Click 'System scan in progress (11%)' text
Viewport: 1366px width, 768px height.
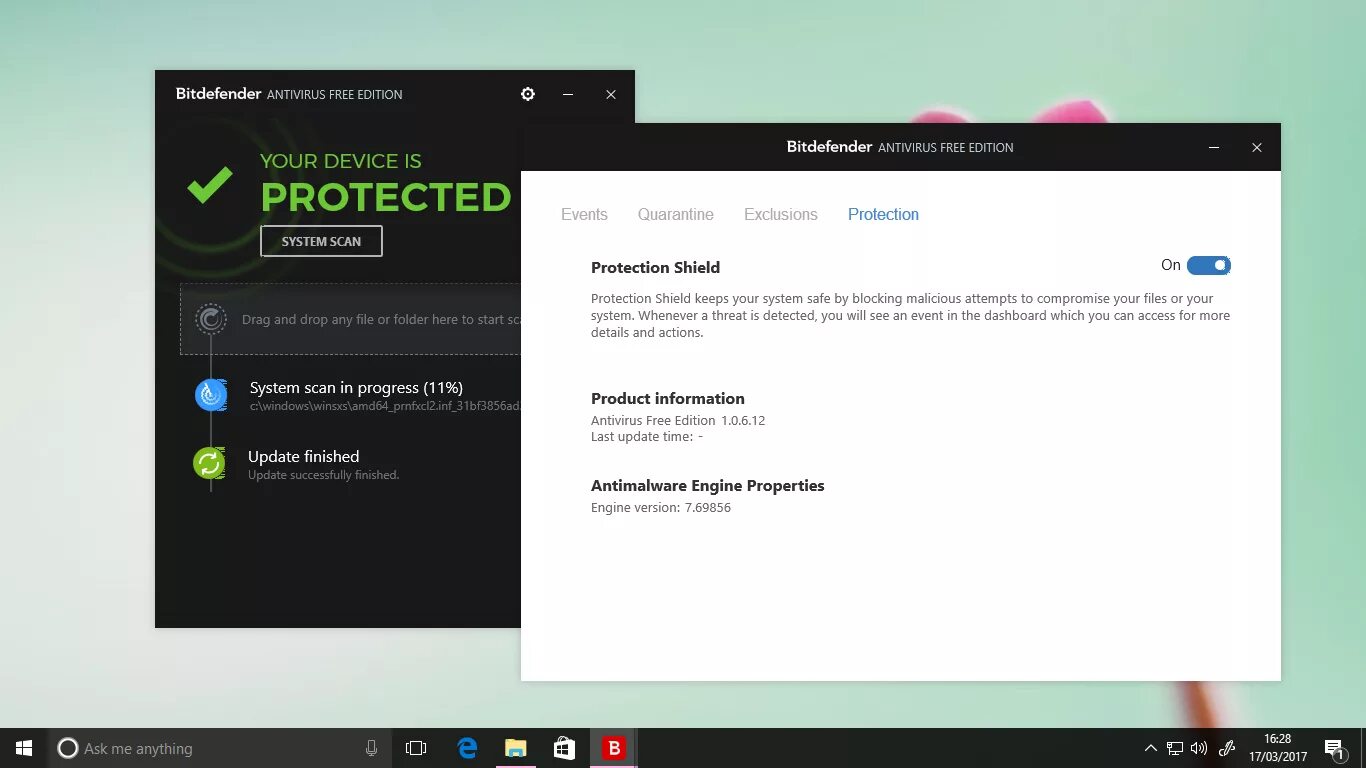356,388
